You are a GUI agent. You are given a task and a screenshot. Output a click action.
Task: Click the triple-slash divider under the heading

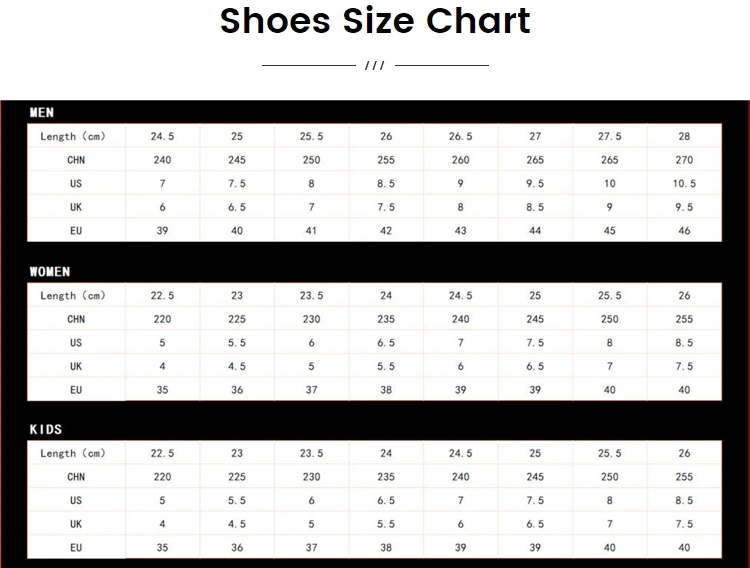coord(375,66)
